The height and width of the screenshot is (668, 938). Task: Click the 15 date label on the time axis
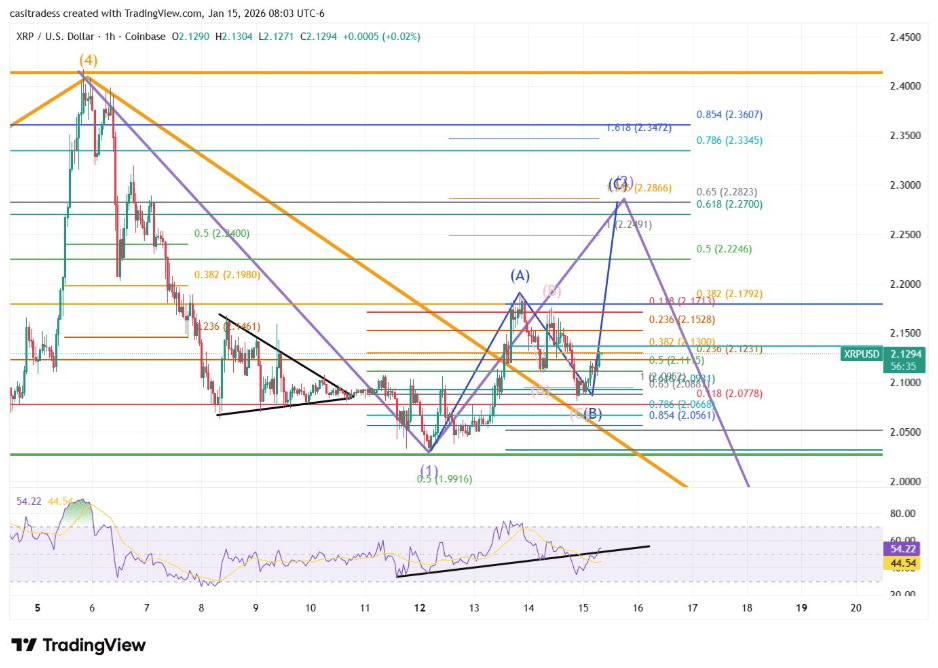point(583,607)
